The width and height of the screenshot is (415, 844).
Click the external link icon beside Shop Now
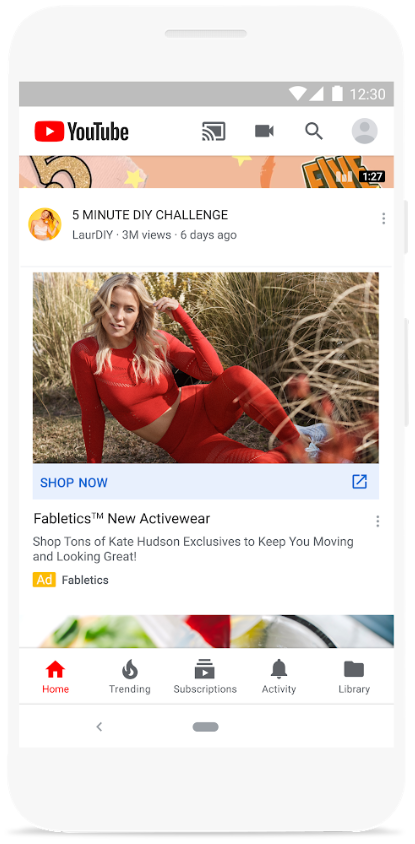360,482
